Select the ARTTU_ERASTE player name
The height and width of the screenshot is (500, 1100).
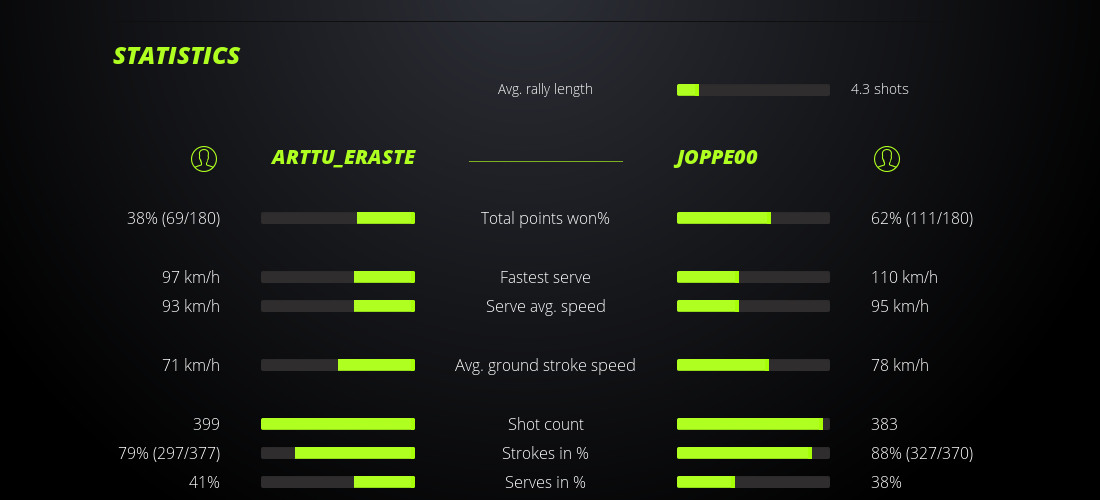pyautogui.click(x=343, y=157)
